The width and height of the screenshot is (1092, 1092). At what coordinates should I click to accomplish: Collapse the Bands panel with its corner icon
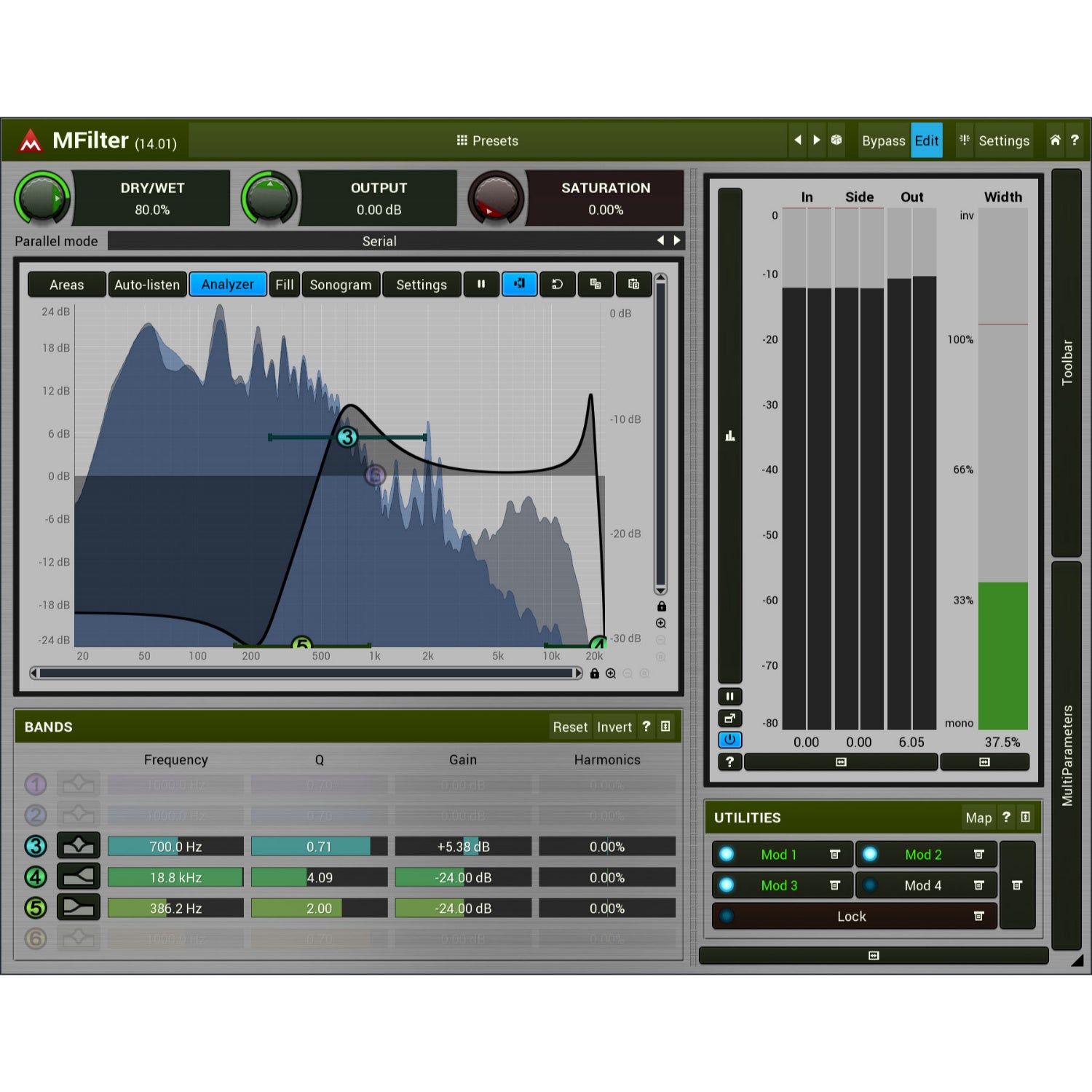click(x=665, y=726)
